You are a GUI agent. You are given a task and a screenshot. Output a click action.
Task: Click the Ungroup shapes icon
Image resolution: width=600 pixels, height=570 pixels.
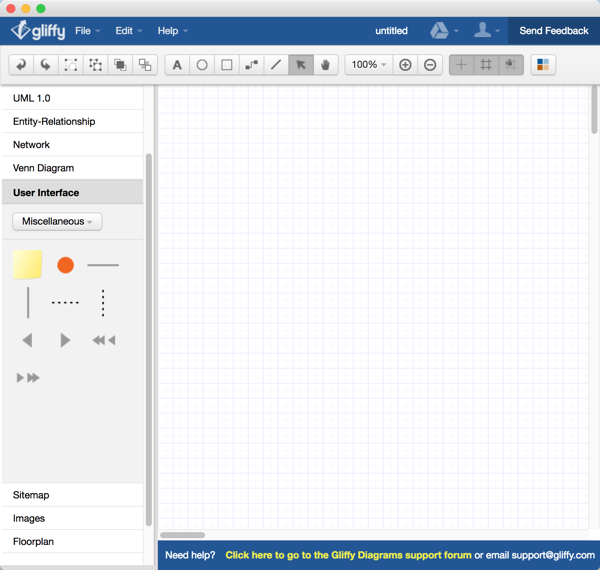point(95,65)
